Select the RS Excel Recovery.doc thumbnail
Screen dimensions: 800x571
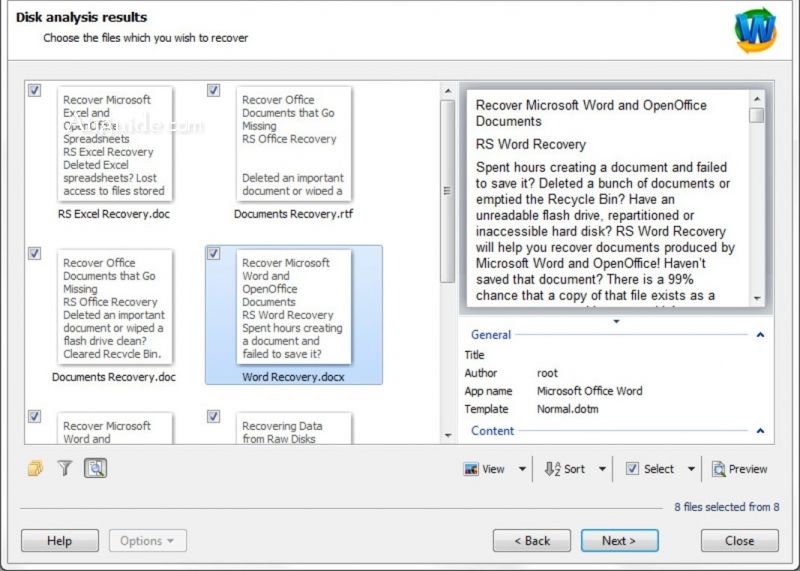(x=115, y=143)
